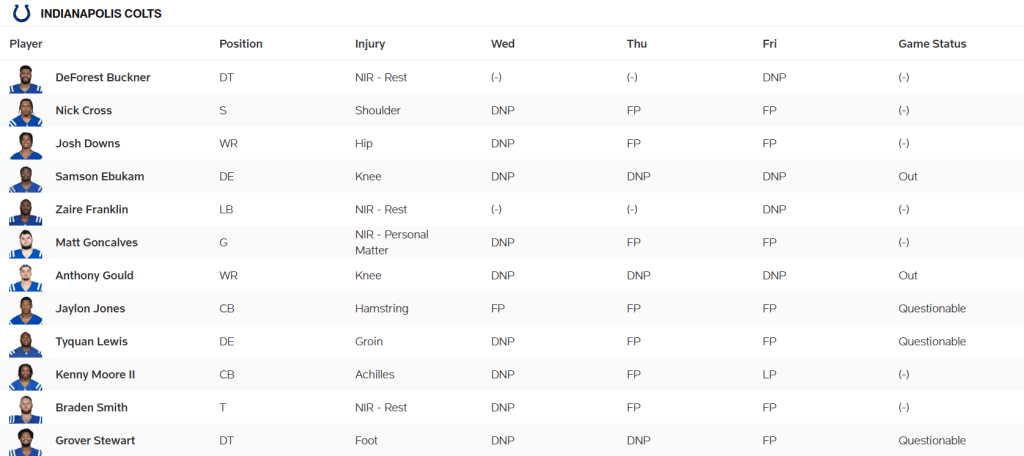Open Tyquan Lewis's player profile
This screenshot has width=1024, height=456.
click(91, 342)
